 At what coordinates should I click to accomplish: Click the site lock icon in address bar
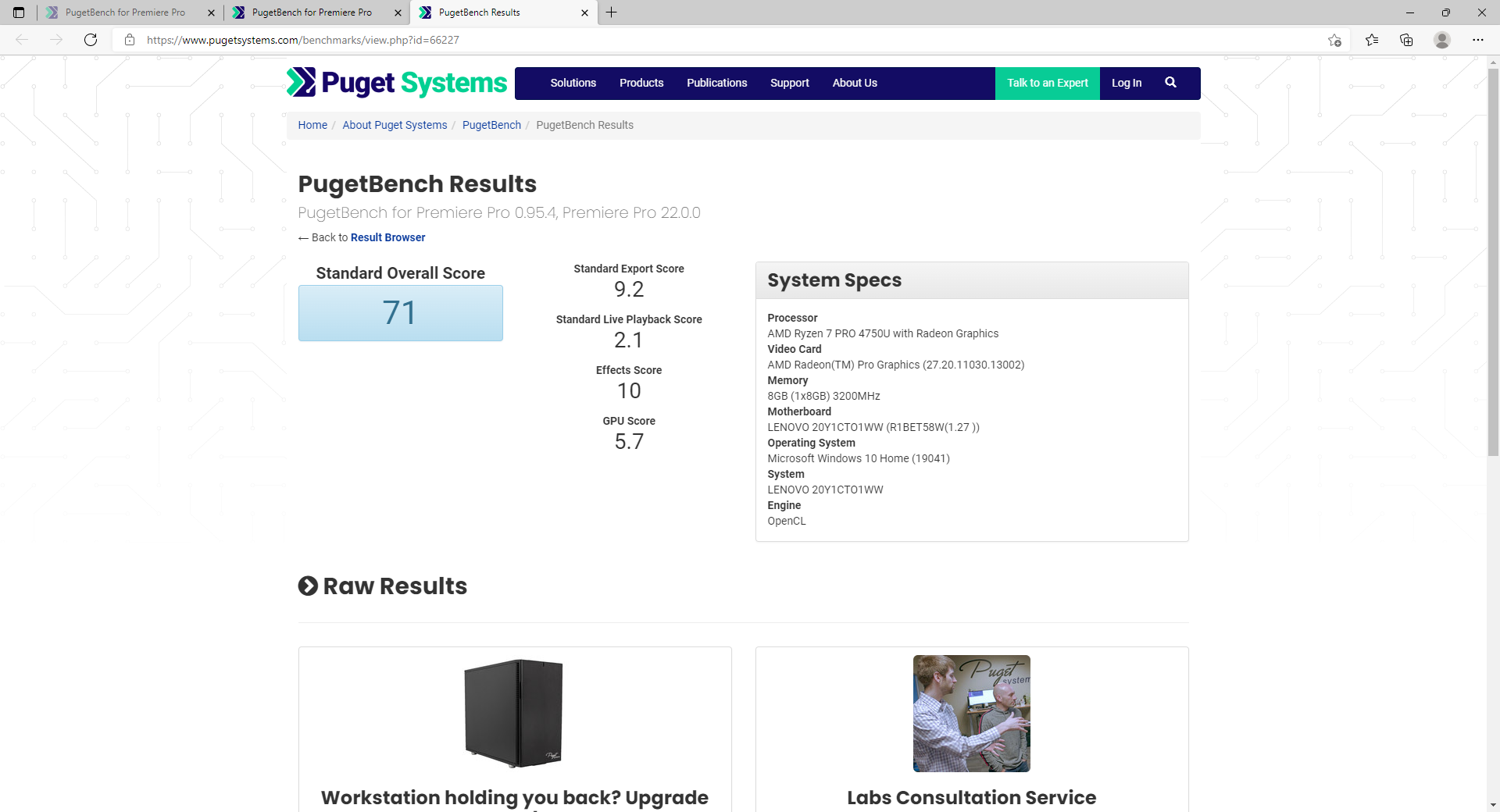click(x=130, y=40)
